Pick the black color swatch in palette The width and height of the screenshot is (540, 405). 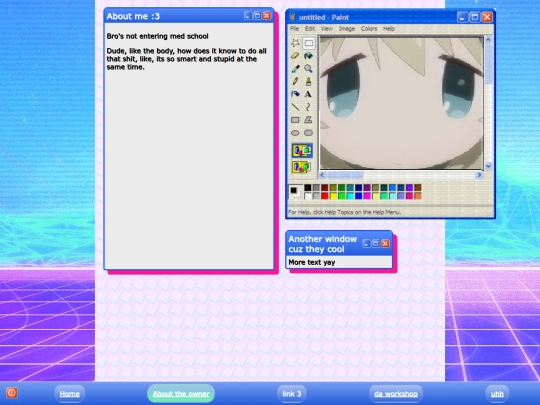(308, 188)
